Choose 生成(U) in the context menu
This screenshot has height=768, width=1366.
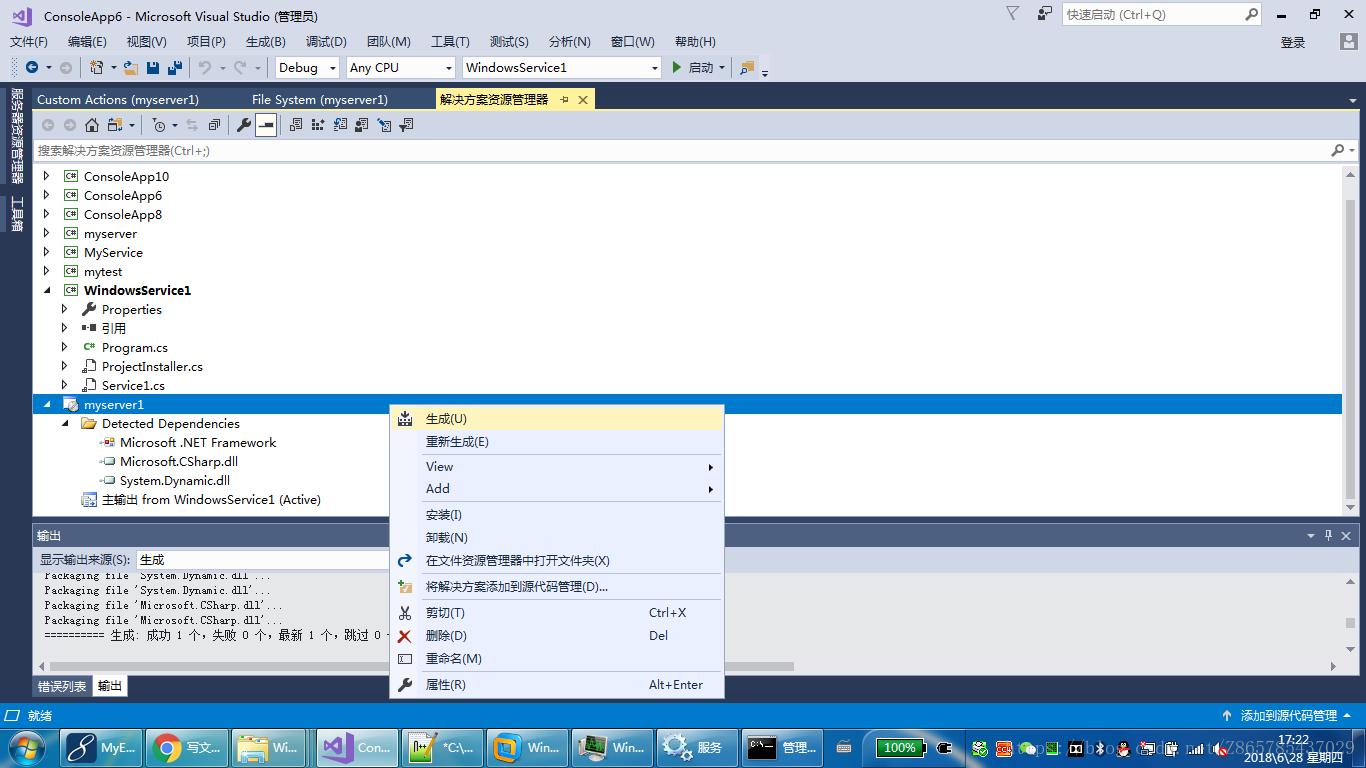[556, 418]
